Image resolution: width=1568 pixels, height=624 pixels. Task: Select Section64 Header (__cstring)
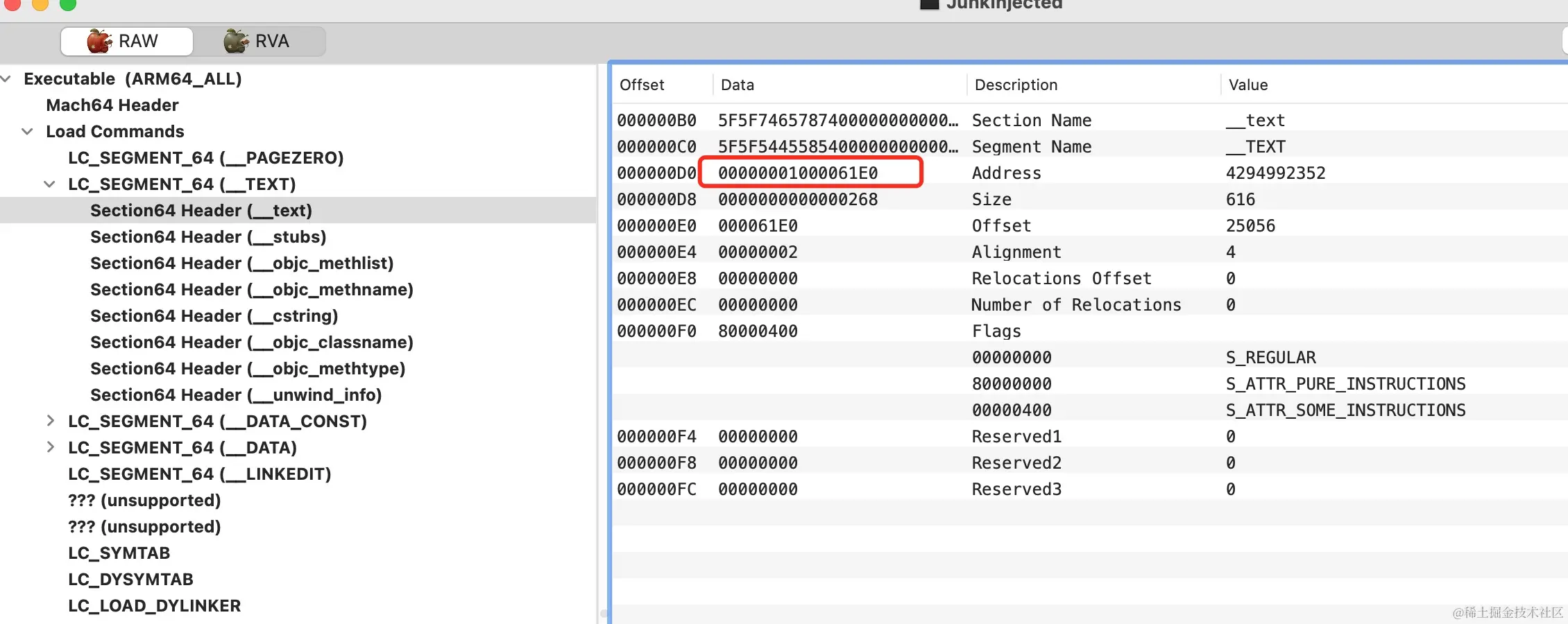coord(214,316)
